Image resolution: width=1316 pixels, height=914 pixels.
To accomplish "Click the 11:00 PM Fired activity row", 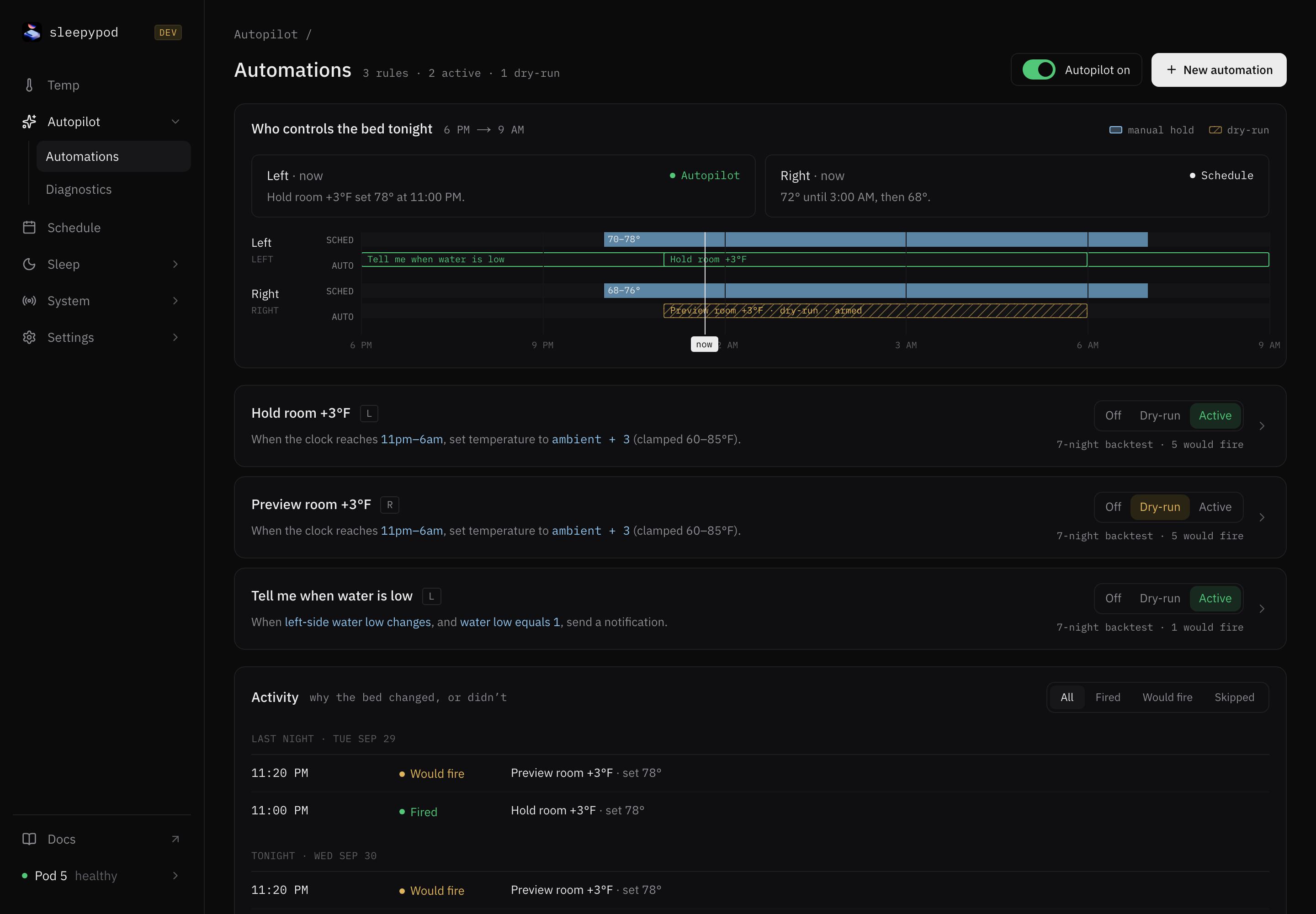I will pyautogui.click(x=760, y=811).
